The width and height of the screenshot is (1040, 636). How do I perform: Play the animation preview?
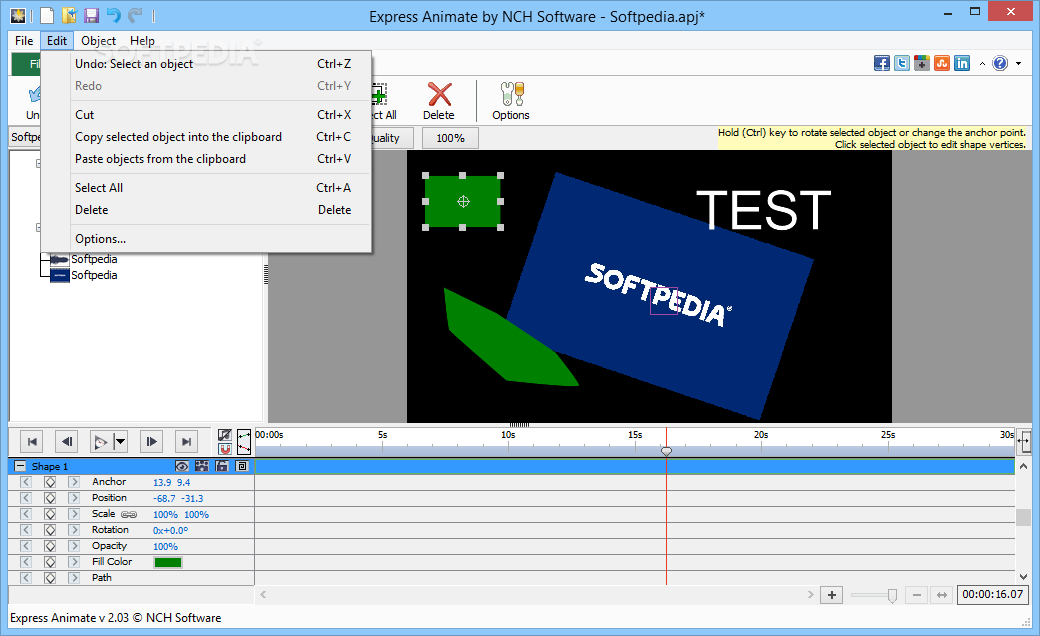tap(100, 442)
